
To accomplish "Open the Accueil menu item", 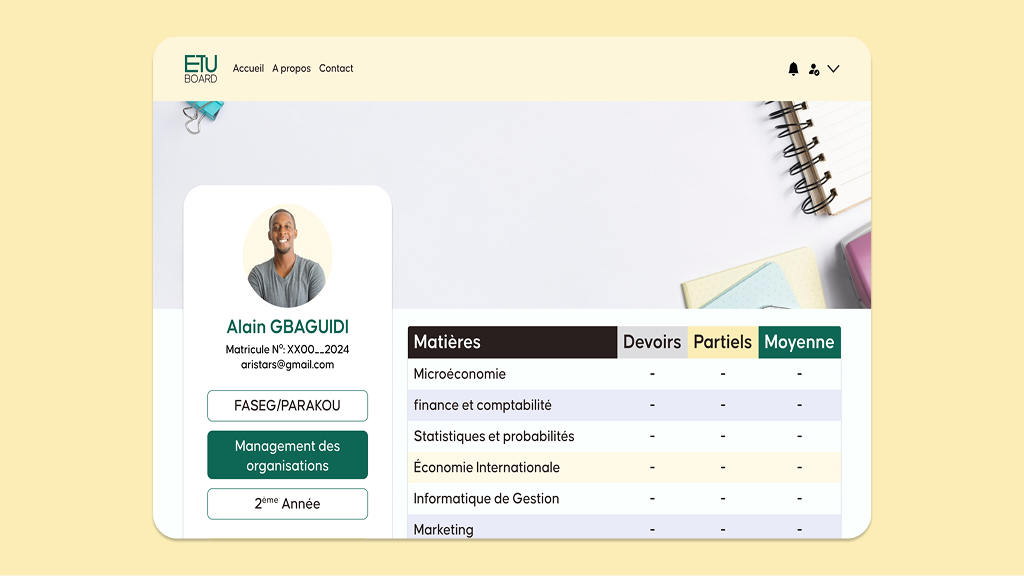I will pyautogui.click(x=248, y=68).
